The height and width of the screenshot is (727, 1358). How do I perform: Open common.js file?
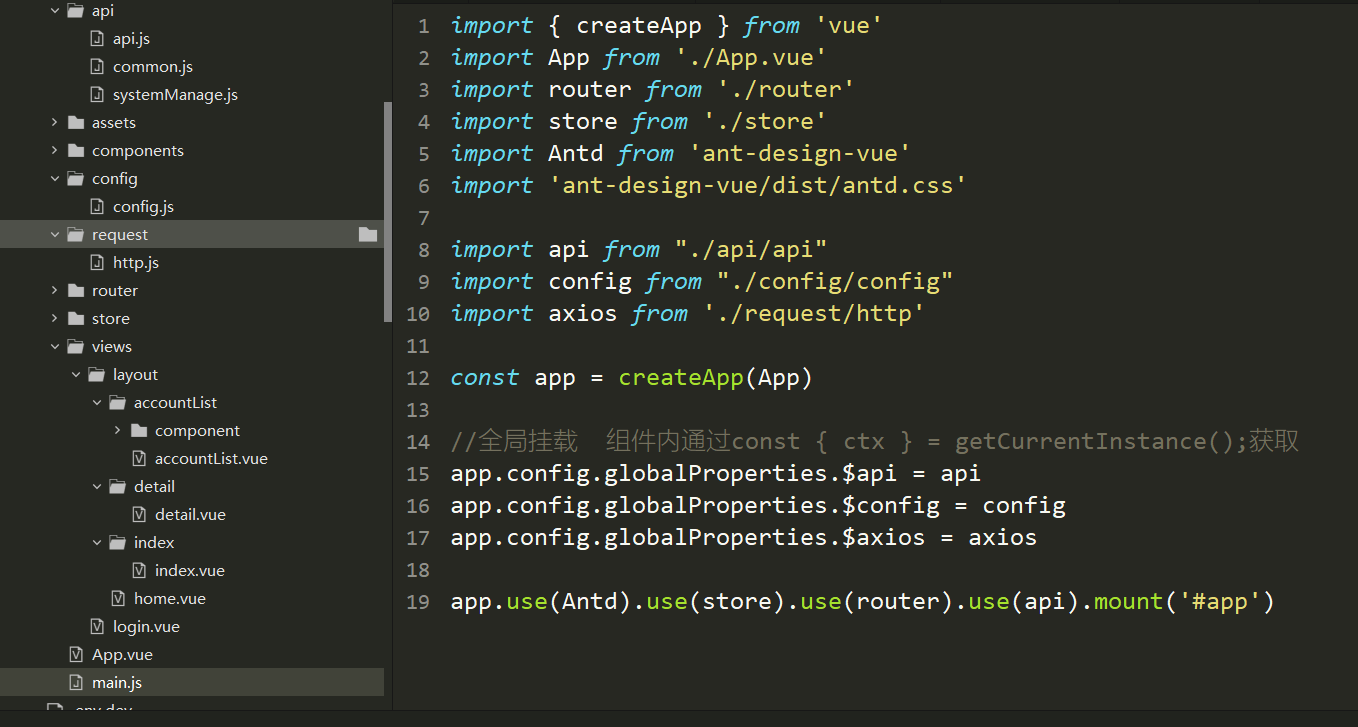[x=153, y=67]
